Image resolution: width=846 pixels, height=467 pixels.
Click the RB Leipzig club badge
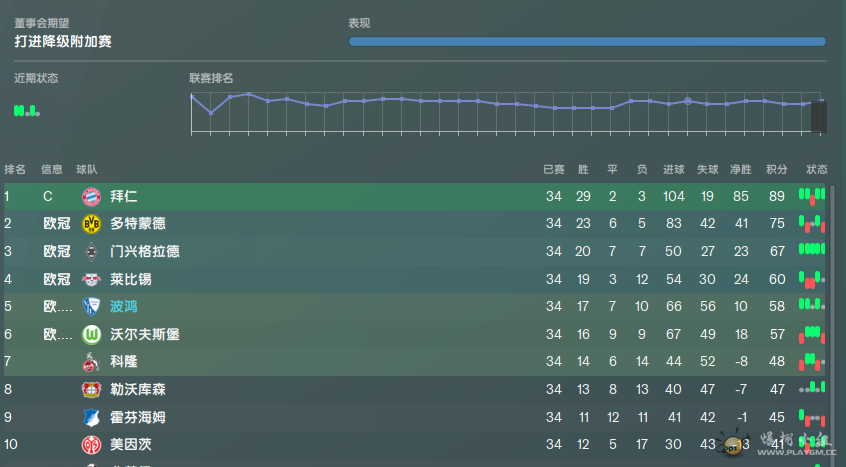[92, 279]
